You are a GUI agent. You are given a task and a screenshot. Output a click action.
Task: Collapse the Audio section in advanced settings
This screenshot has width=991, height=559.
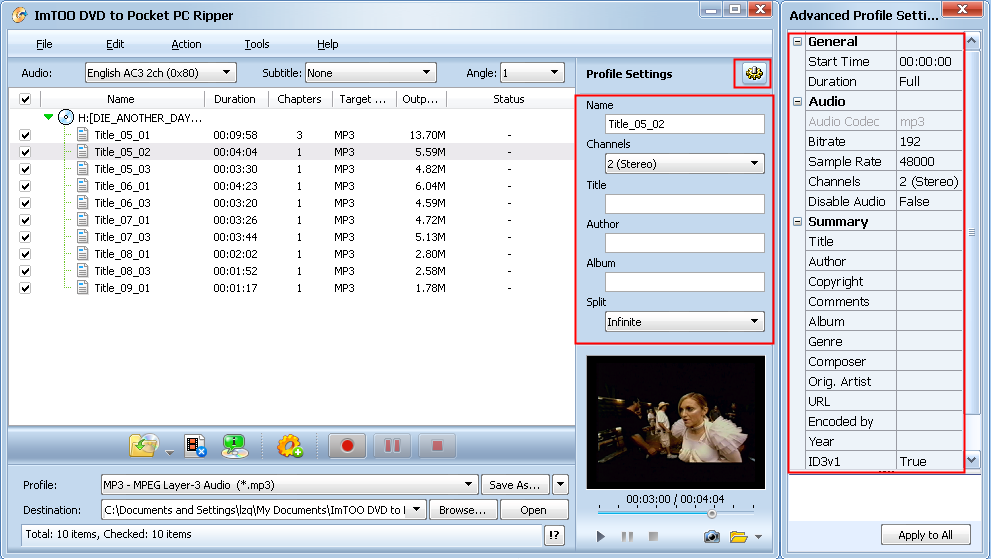pyautogui.click(x=798, y=102)
